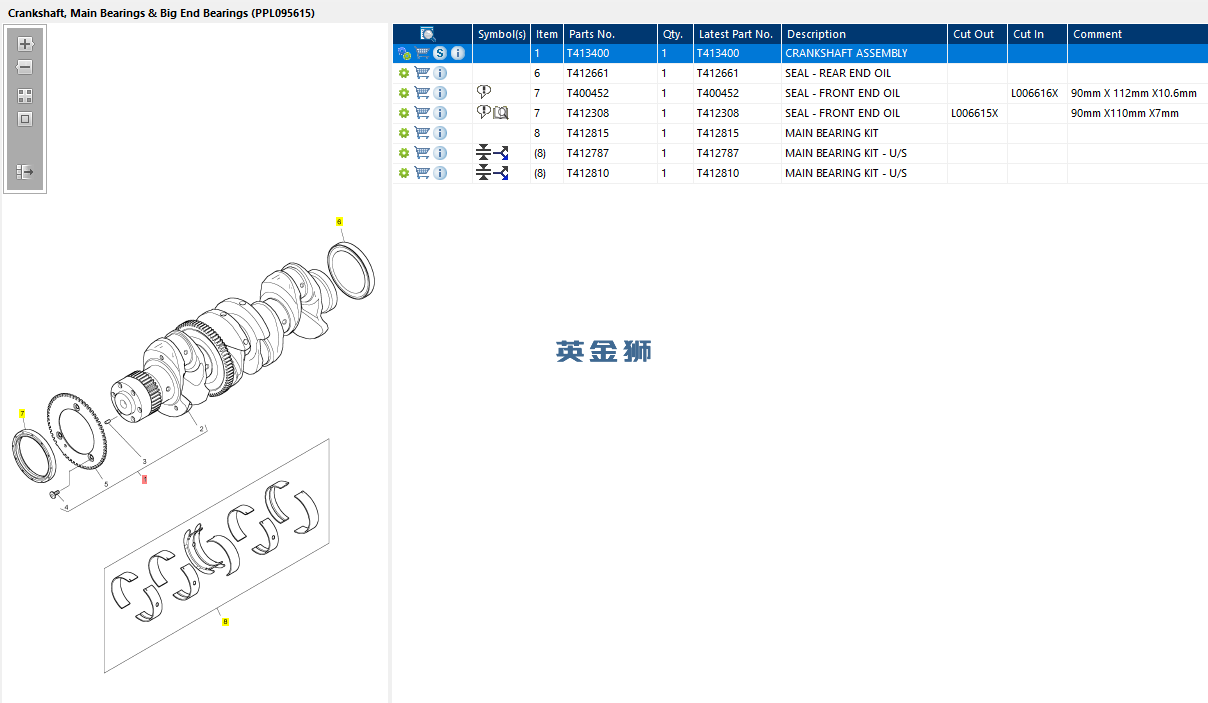The height and width of the screenshot is (703, 1208).
Task: Open info for T412308 seal
Action: tap(441, 113)
